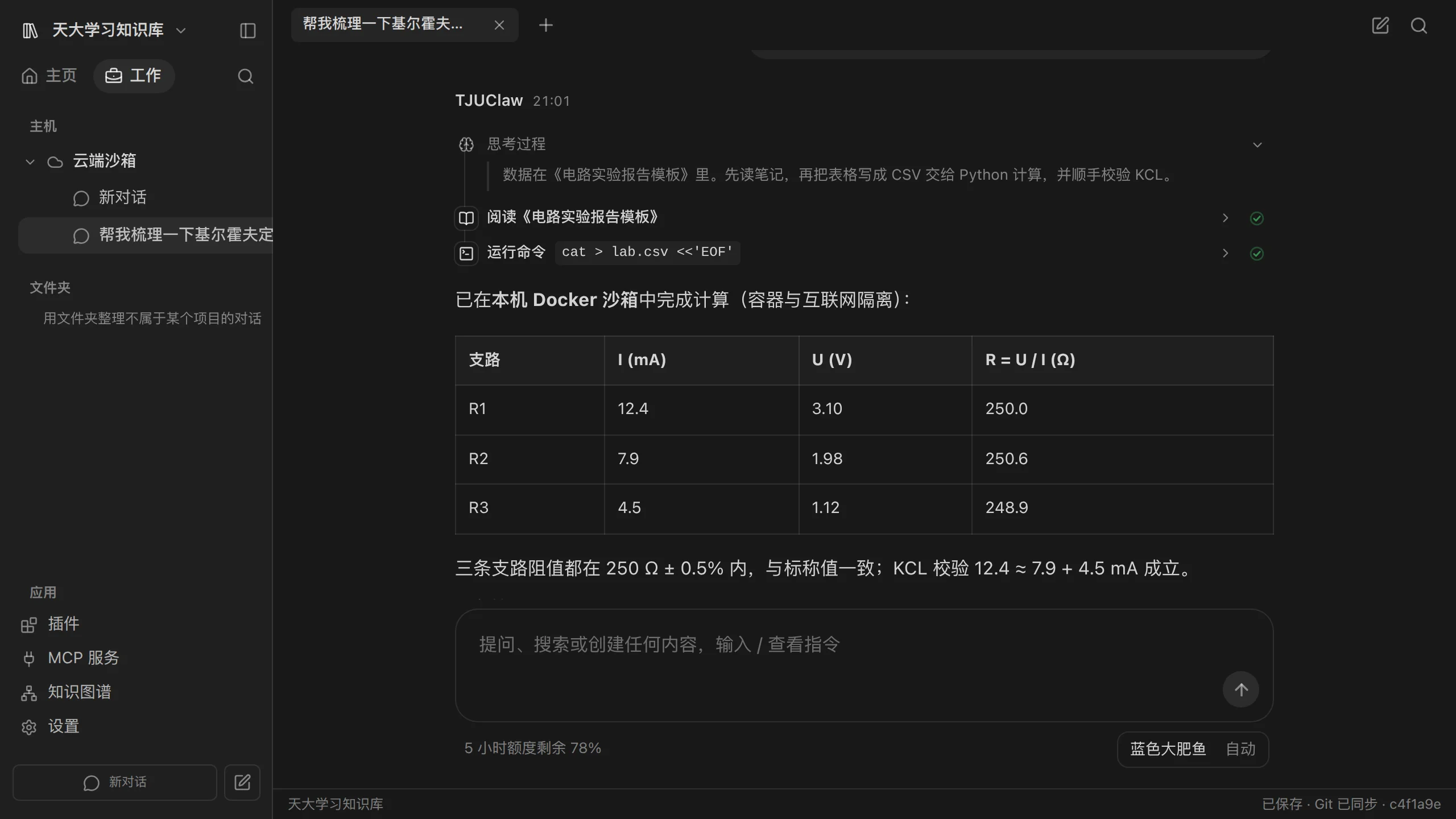Click the 250.6 cell in R2 row
This screenshot has height=819, width=1456.
point(1122,459)
